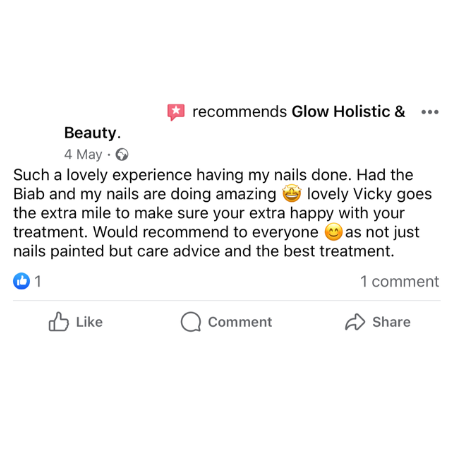The height and width of the screenshot is (459, 459).
Task: Click the bold 'Beauty.' page name
Action: click(x=92, y=133)
